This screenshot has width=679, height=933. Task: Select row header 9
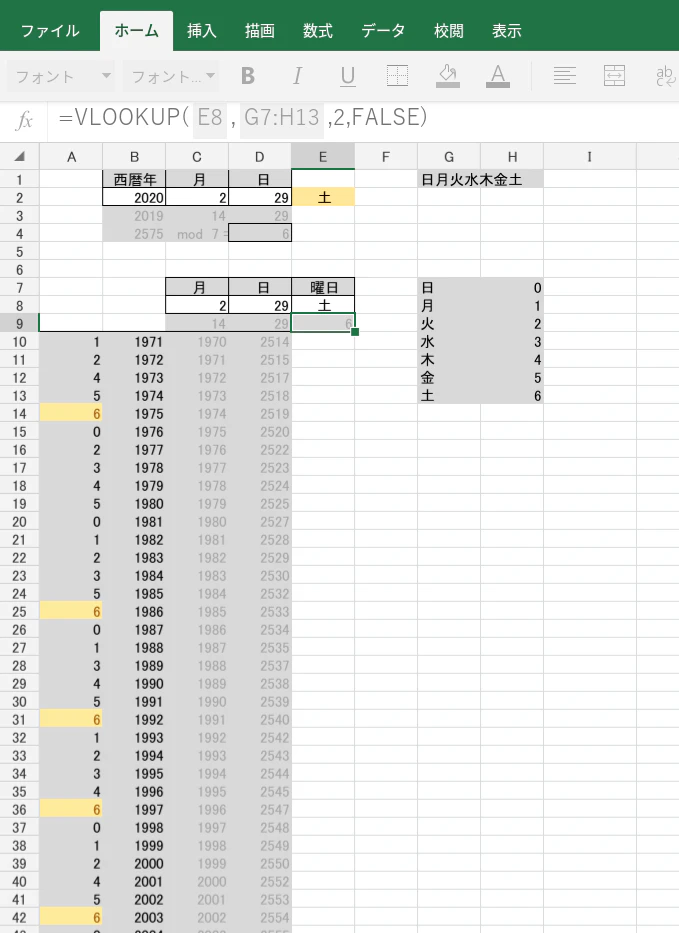[x=20, y=324]
